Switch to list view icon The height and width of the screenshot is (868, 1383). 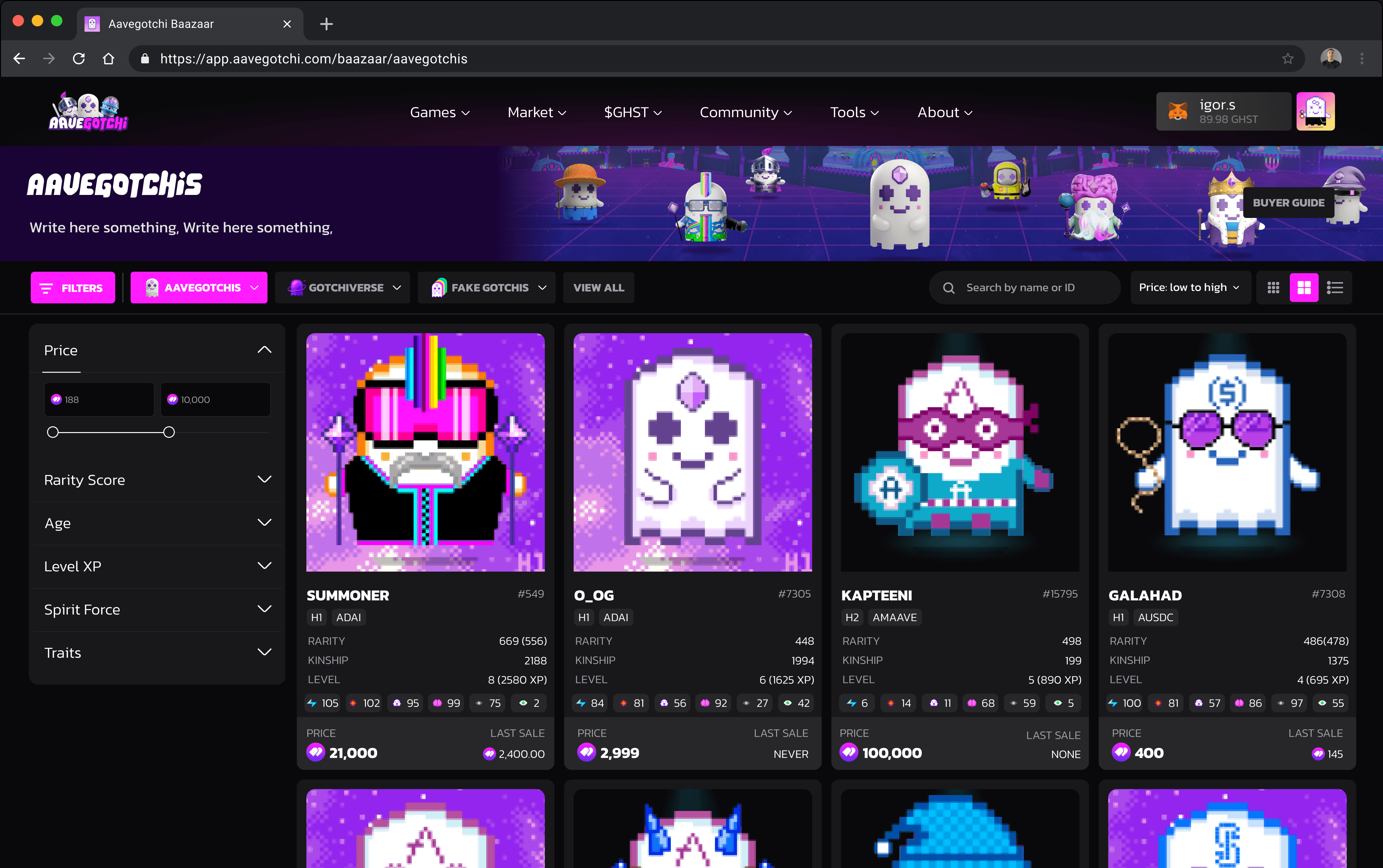tap(1335, 288)
